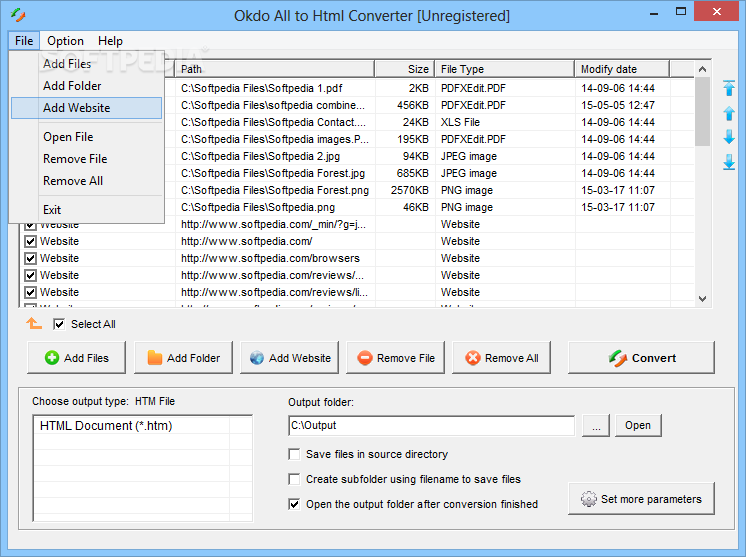Move selected file up one position
746x557 pixels.
click(x=729, y=114)
